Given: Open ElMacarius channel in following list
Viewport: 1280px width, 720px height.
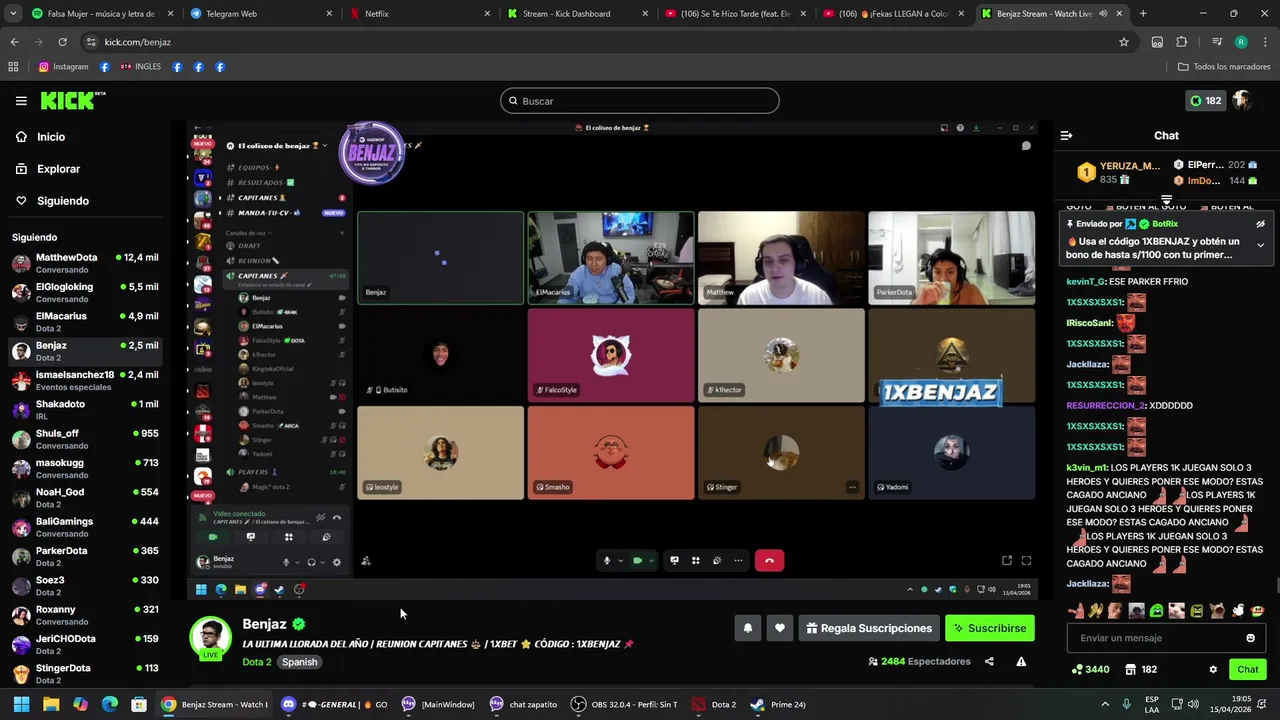Looking at the screenshot, I should [85, 322].
